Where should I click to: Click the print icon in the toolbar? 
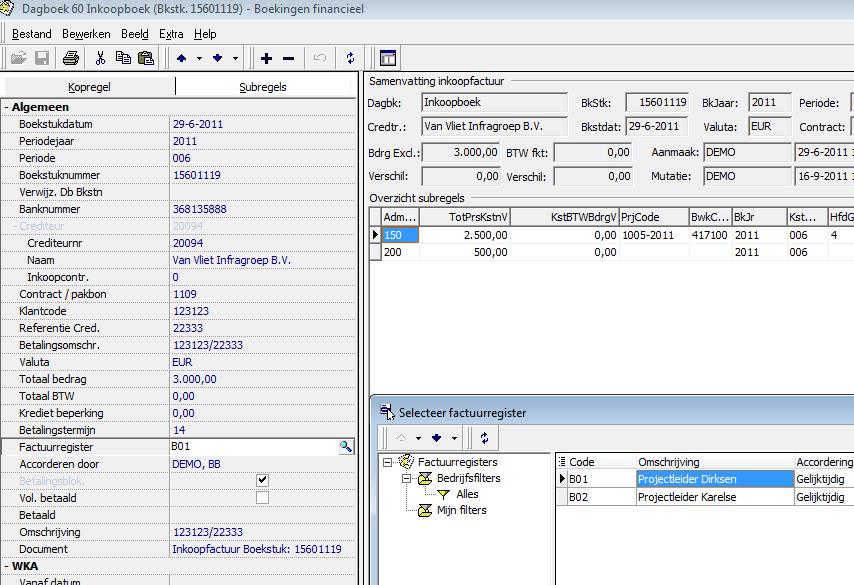[71, 58]
